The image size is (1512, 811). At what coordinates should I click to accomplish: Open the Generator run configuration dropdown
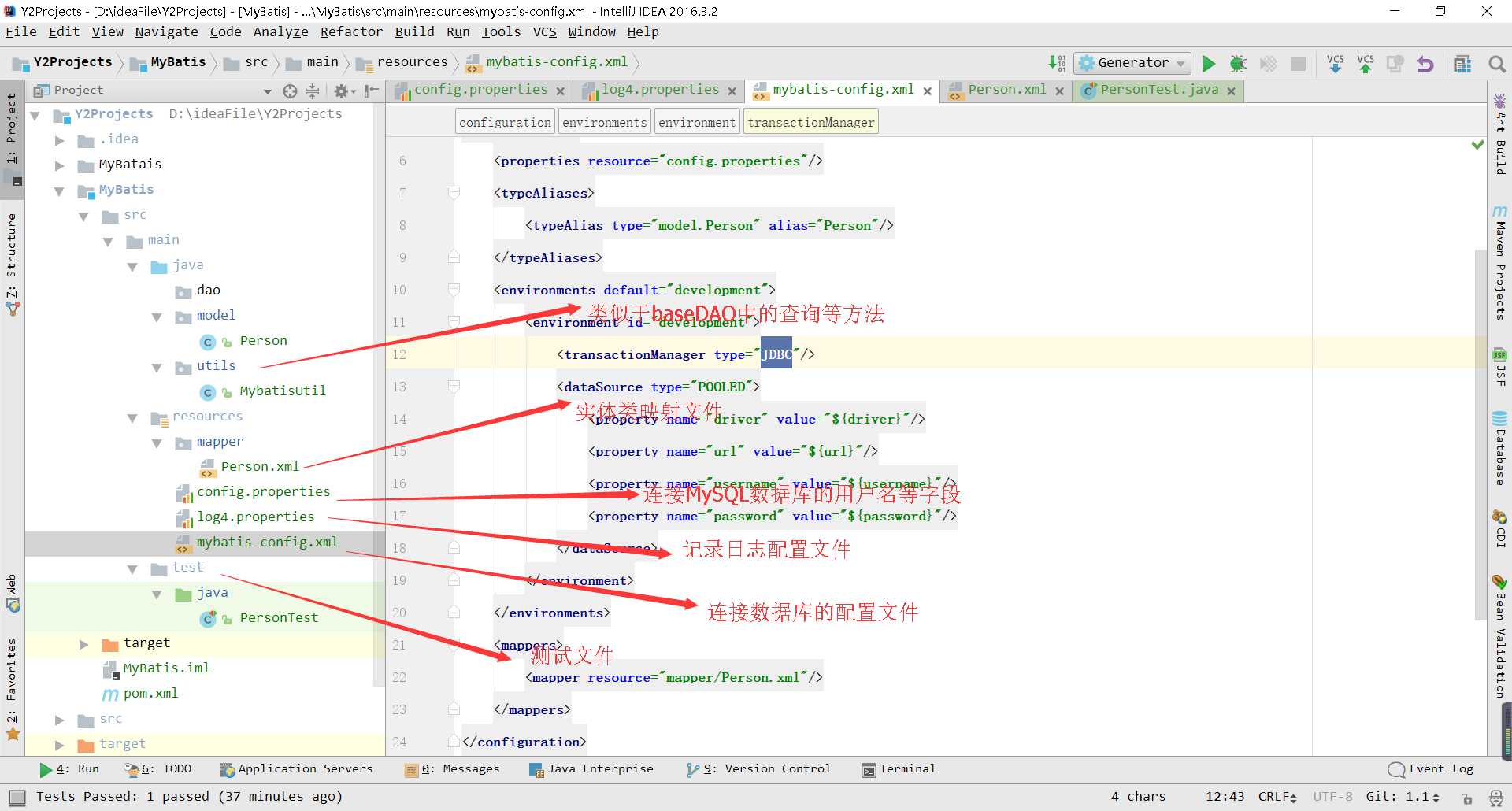1132,63
